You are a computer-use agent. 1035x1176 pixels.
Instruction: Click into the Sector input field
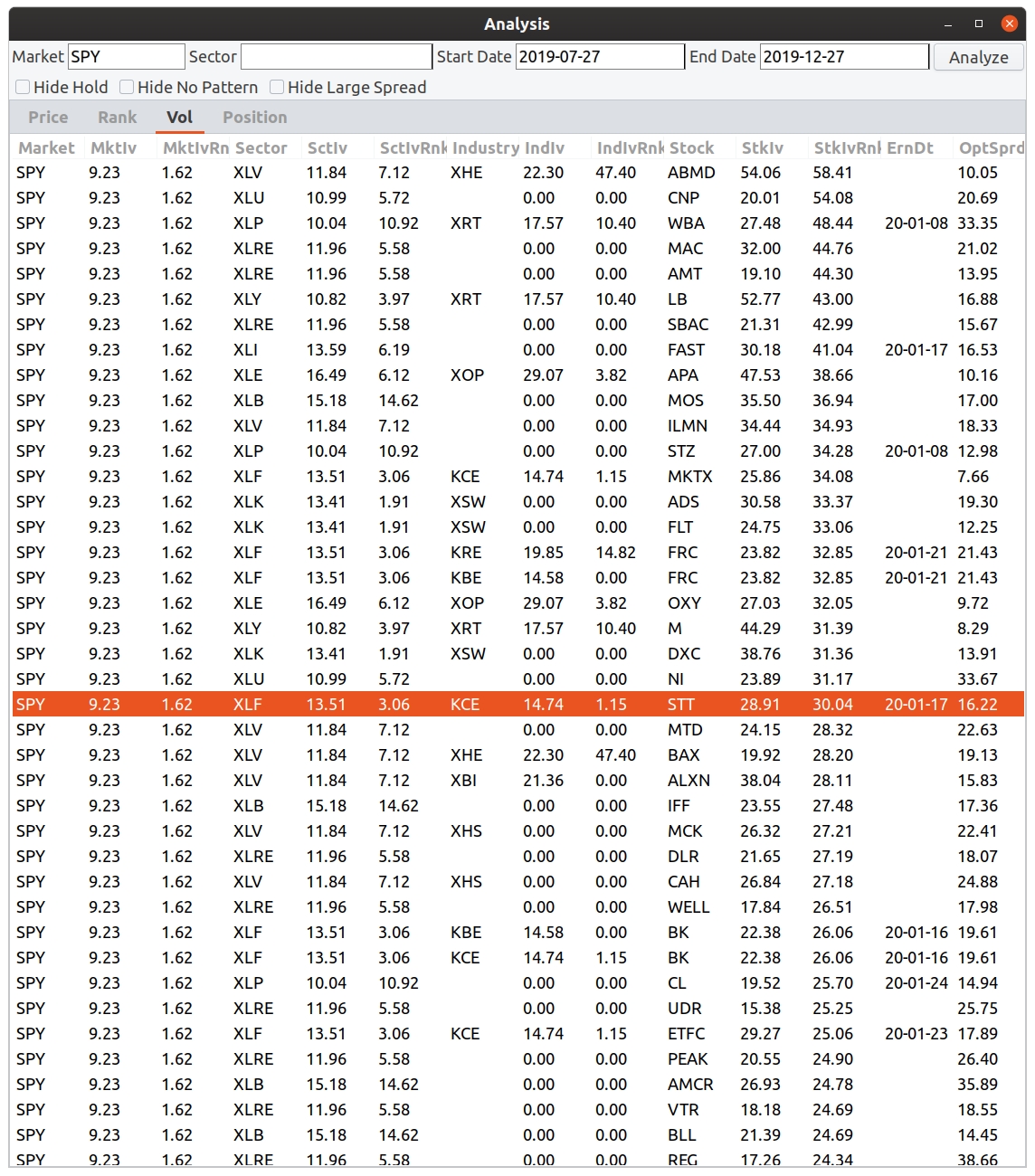click(x=337, y=57)
